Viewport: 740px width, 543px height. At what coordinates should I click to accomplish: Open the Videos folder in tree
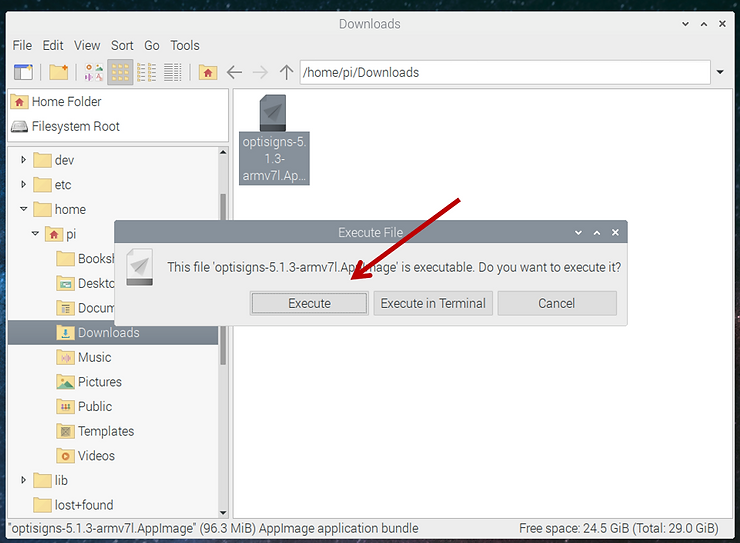click(x=96, y=456)
